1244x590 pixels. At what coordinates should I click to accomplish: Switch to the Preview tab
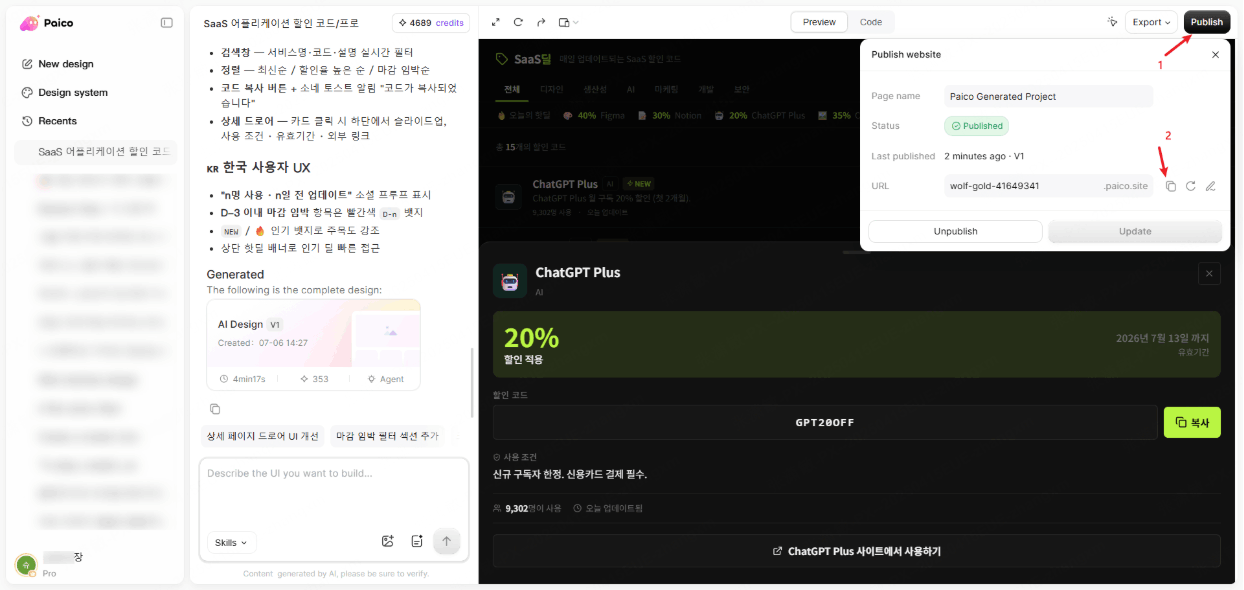pos(819,22)
